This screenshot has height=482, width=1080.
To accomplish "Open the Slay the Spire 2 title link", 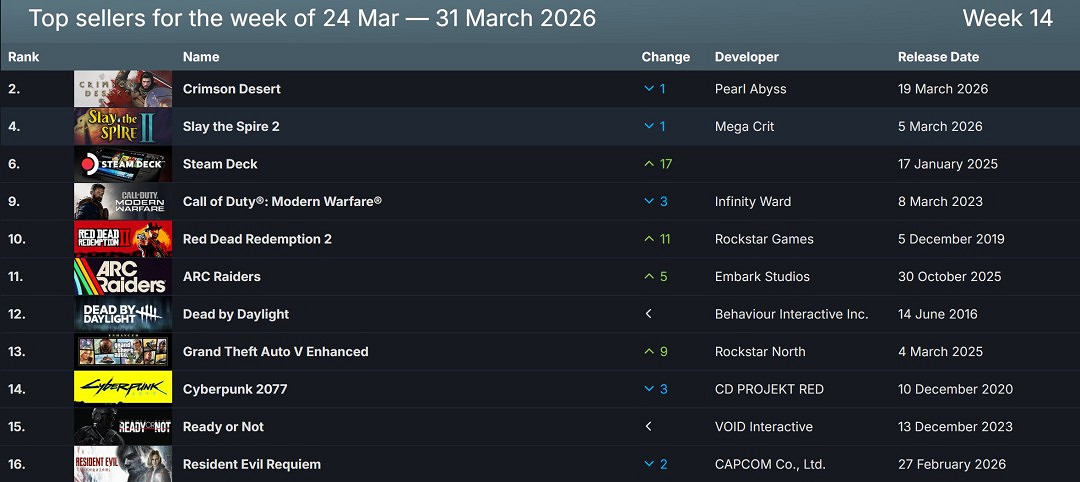I will [231, 126].
